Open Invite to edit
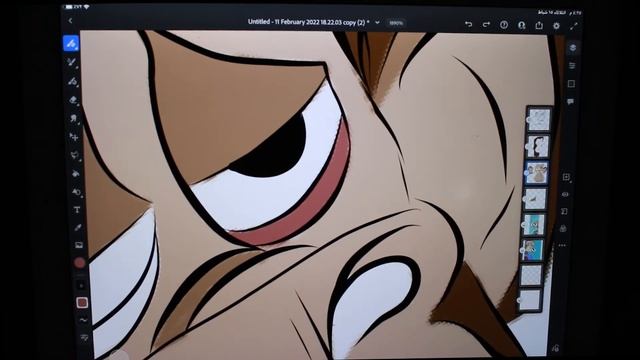 522,25
